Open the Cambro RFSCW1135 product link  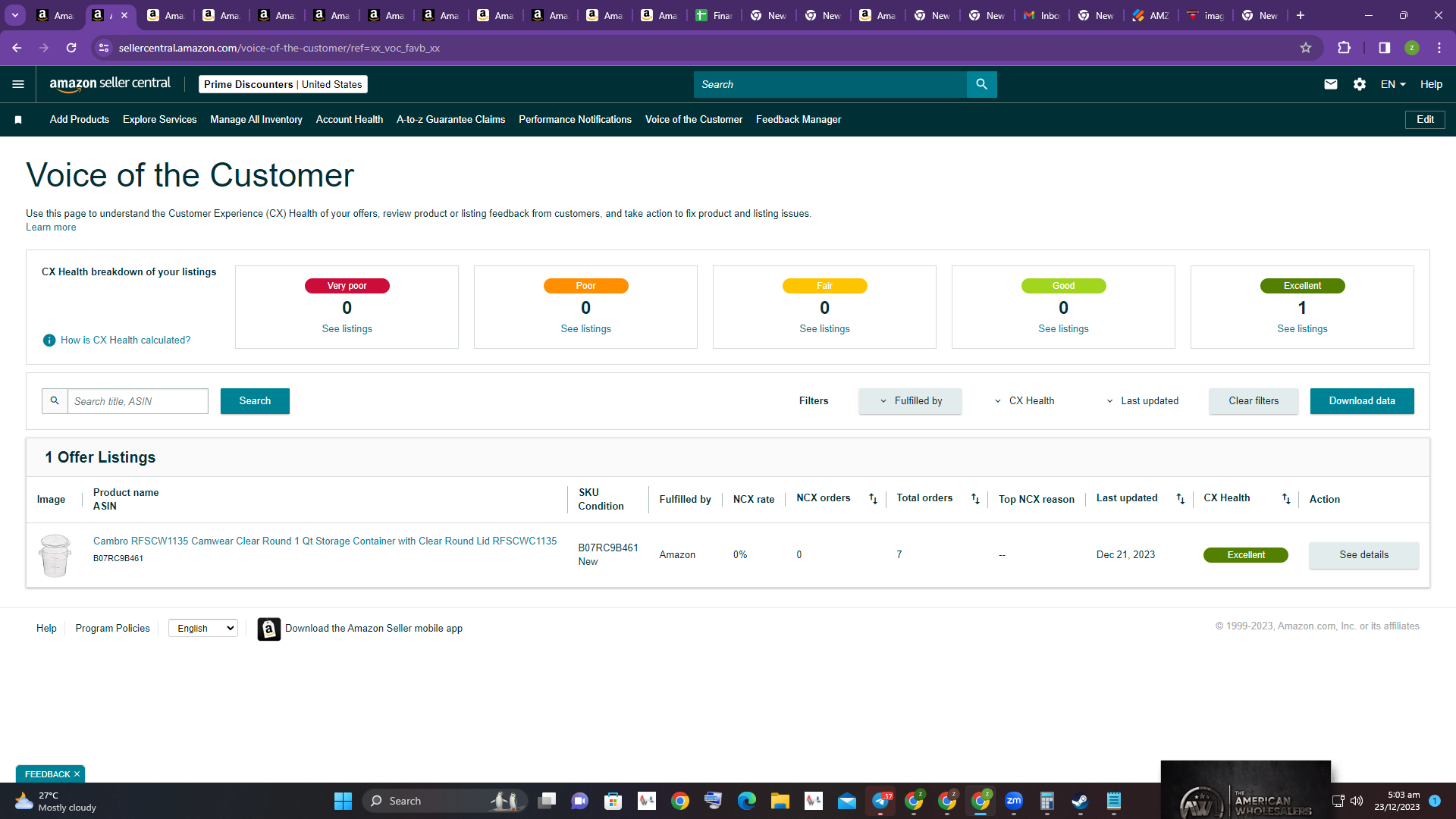(325, 541)
